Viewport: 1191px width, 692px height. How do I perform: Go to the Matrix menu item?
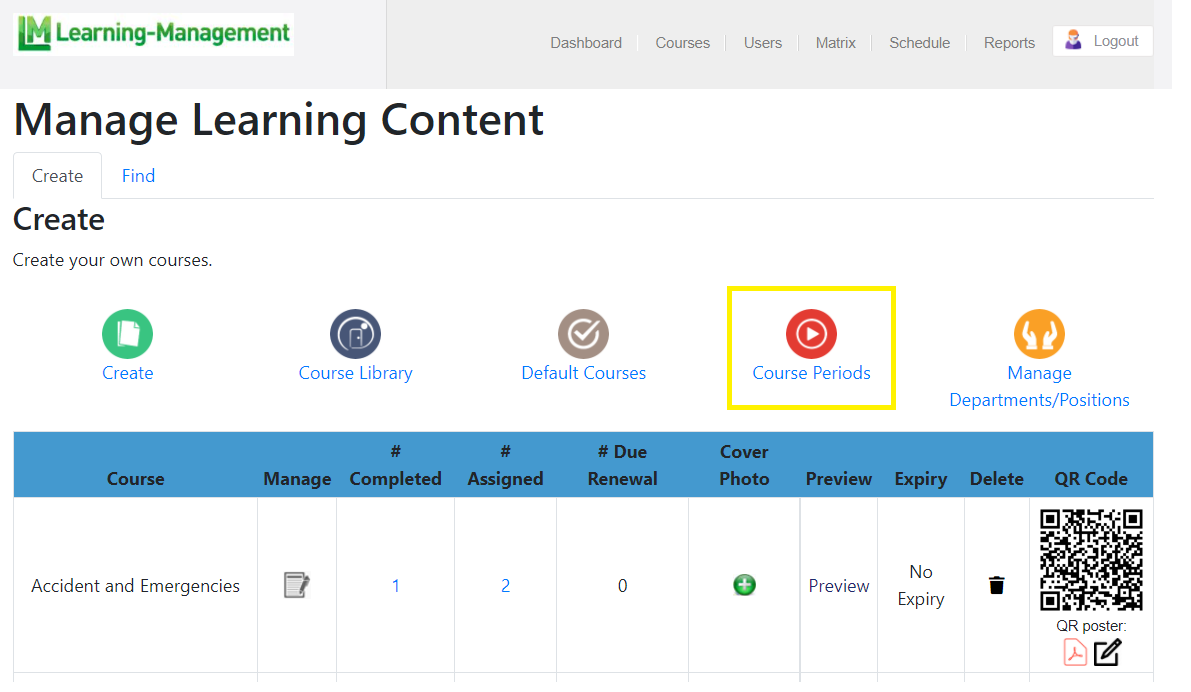coord(835,43)
